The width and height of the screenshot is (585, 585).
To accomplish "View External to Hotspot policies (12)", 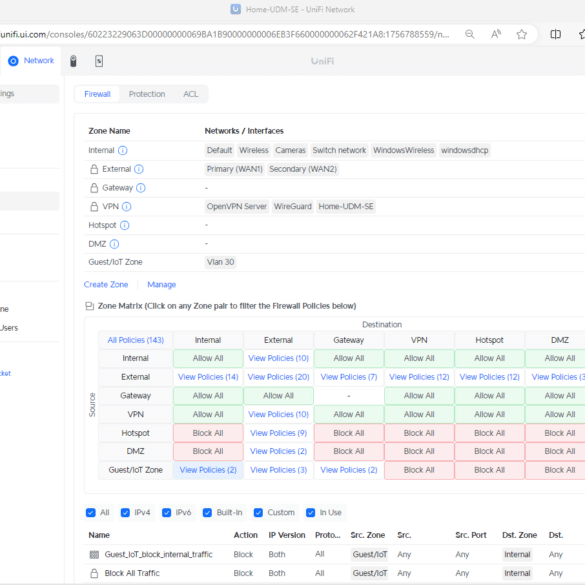I will coord(489,377).
